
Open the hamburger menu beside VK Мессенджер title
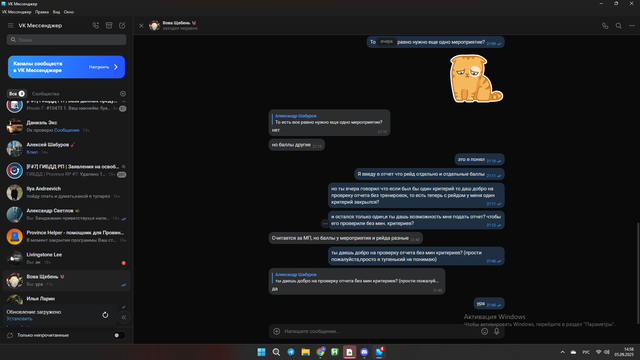(x=11, y=25)
